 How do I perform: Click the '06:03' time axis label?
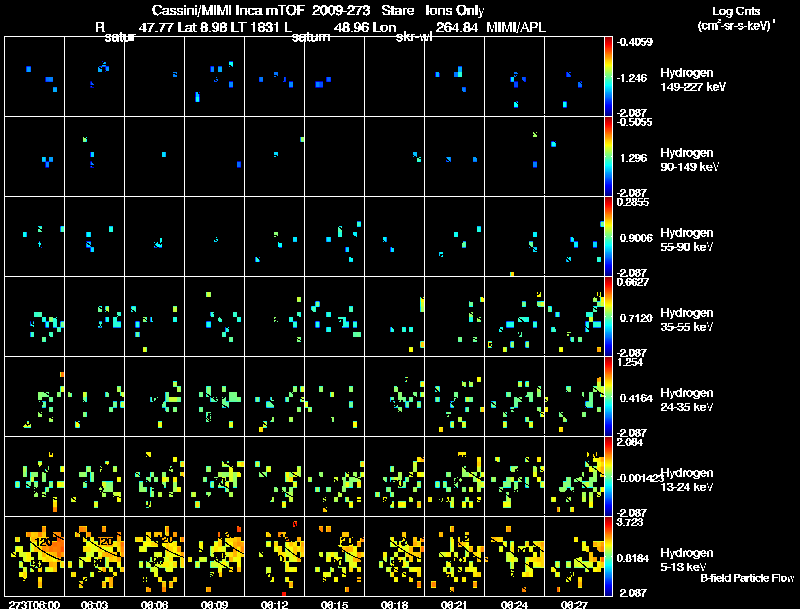(x=94, y=604)
